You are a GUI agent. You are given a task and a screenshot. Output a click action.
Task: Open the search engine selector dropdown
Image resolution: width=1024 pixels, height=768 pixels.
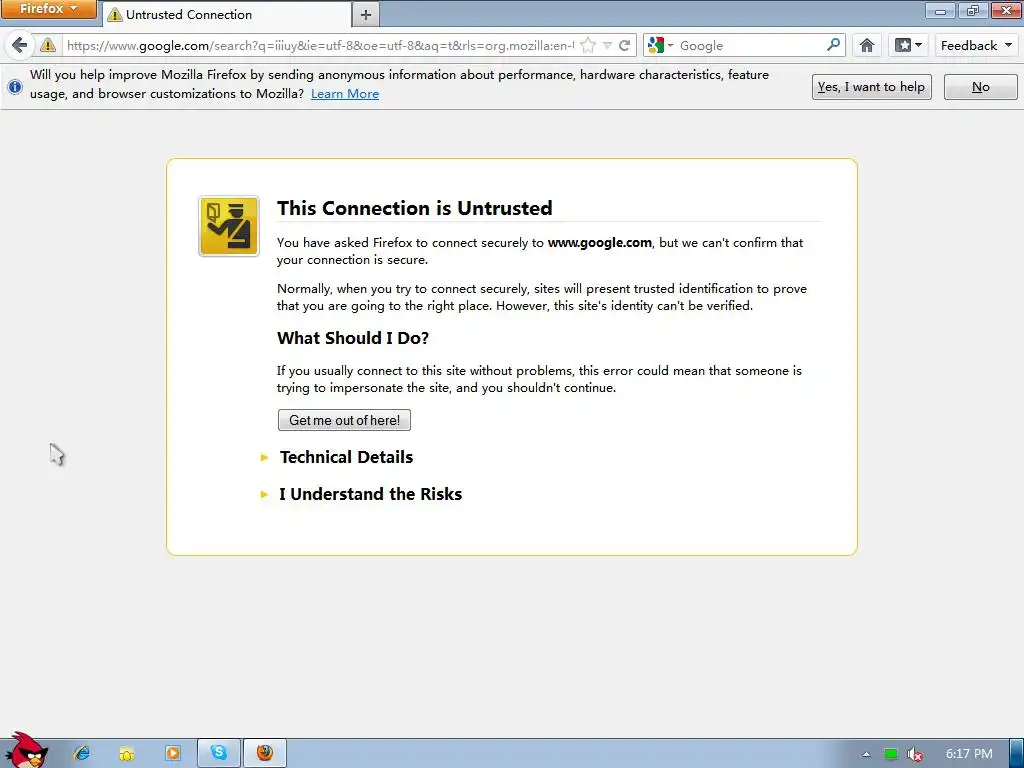click(660, 45)
